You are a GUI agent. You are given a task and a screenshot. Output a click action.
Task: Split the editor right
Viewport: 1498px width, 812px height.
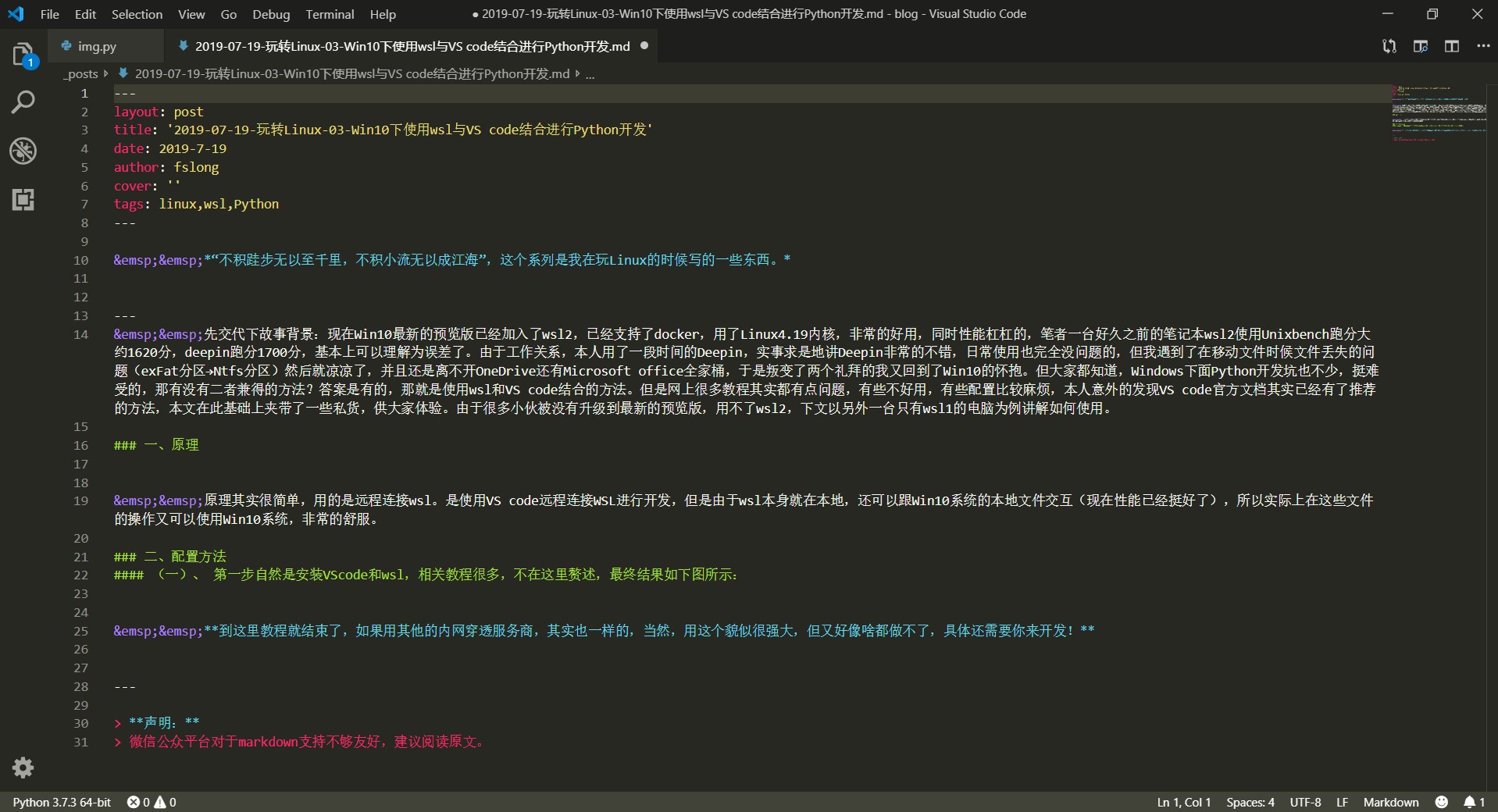(1452, 46)
